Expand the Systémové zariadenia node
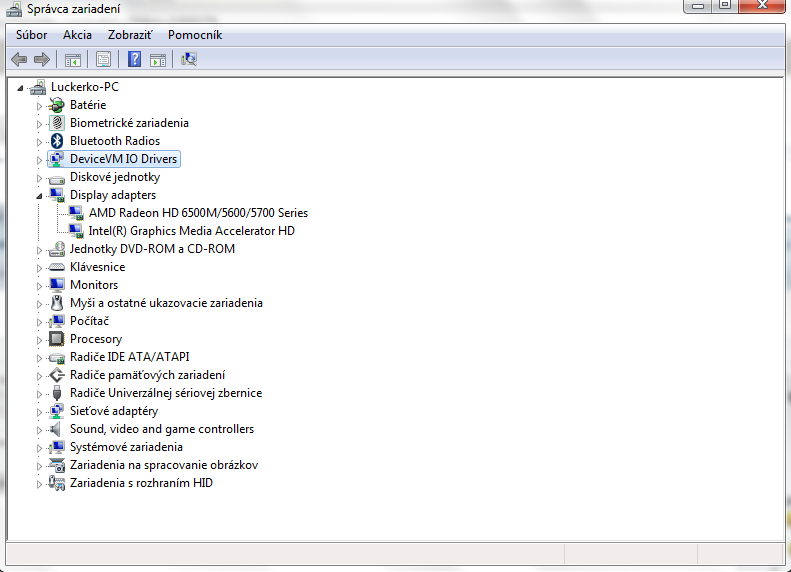 39,448
